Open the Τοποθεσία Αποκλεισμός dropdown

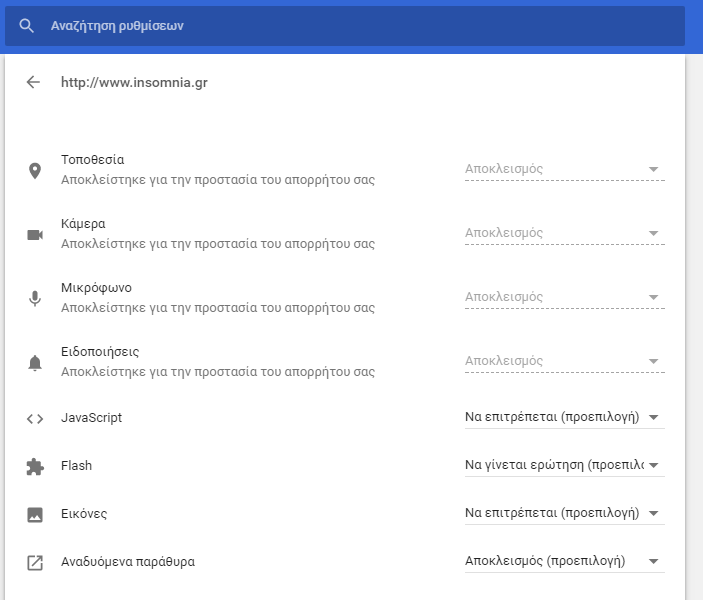[564, 170]
